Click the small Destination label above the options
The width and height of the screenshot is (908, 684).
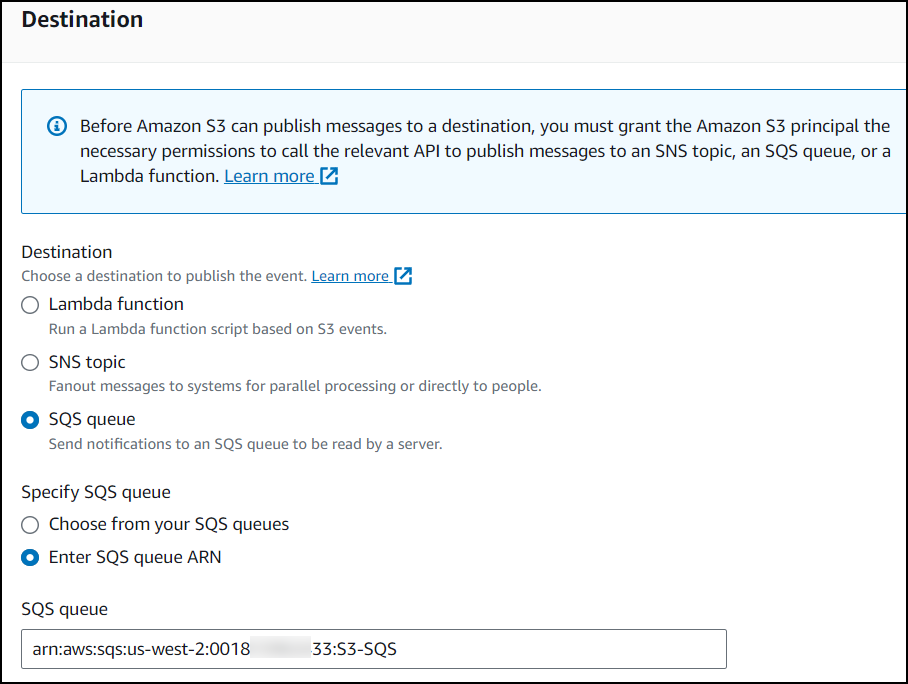[x=67, y=252]
